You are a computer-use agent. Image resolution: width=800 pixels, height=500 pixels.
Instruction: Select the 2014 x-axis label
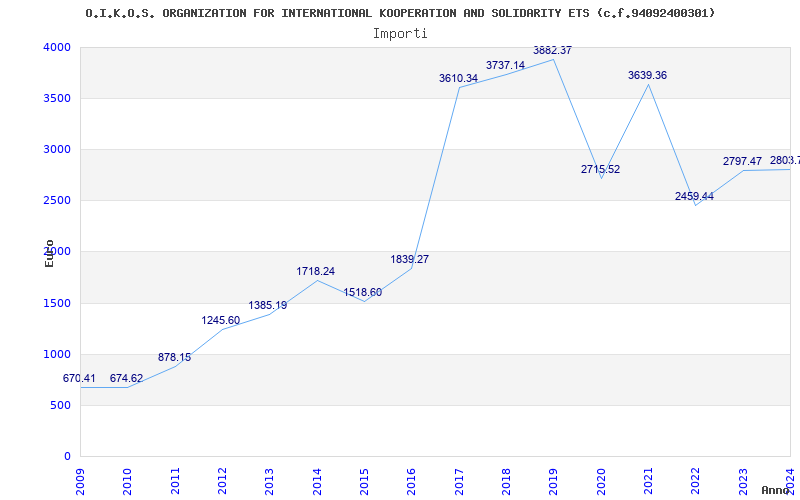[317, 482]
